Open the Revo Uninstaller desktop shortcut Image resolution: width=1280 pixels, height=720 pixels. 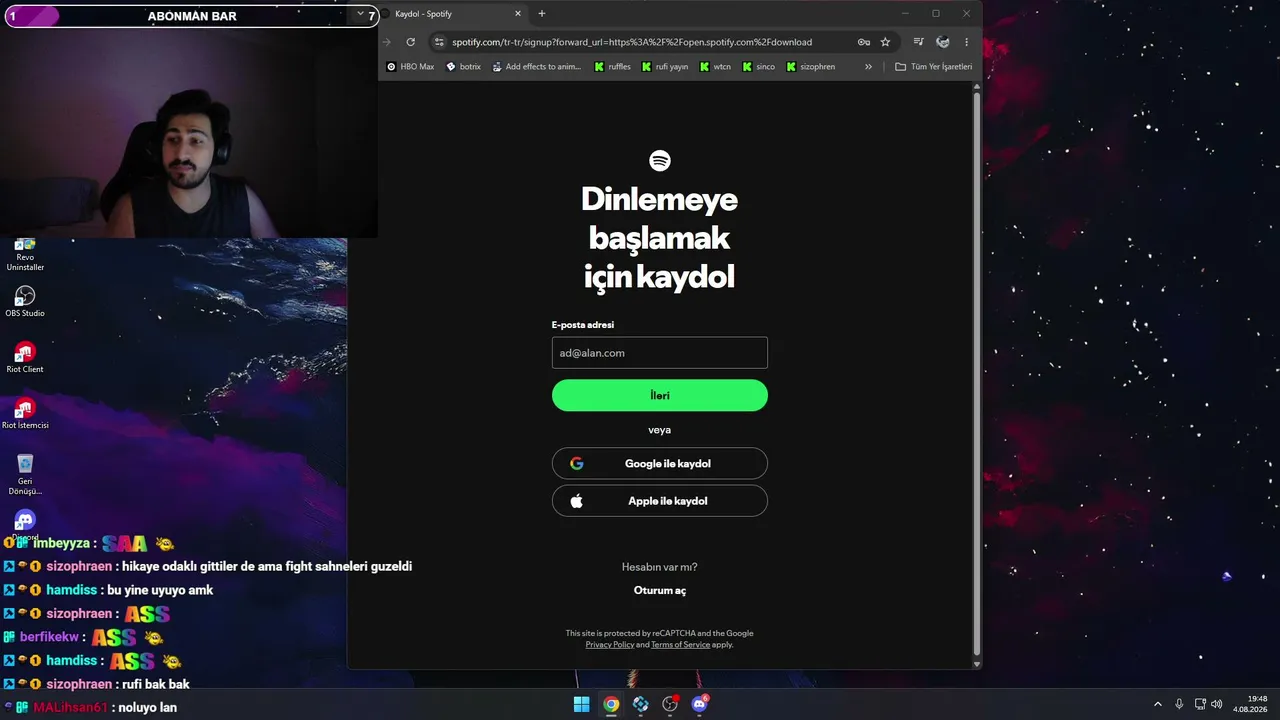coord(25,255)
